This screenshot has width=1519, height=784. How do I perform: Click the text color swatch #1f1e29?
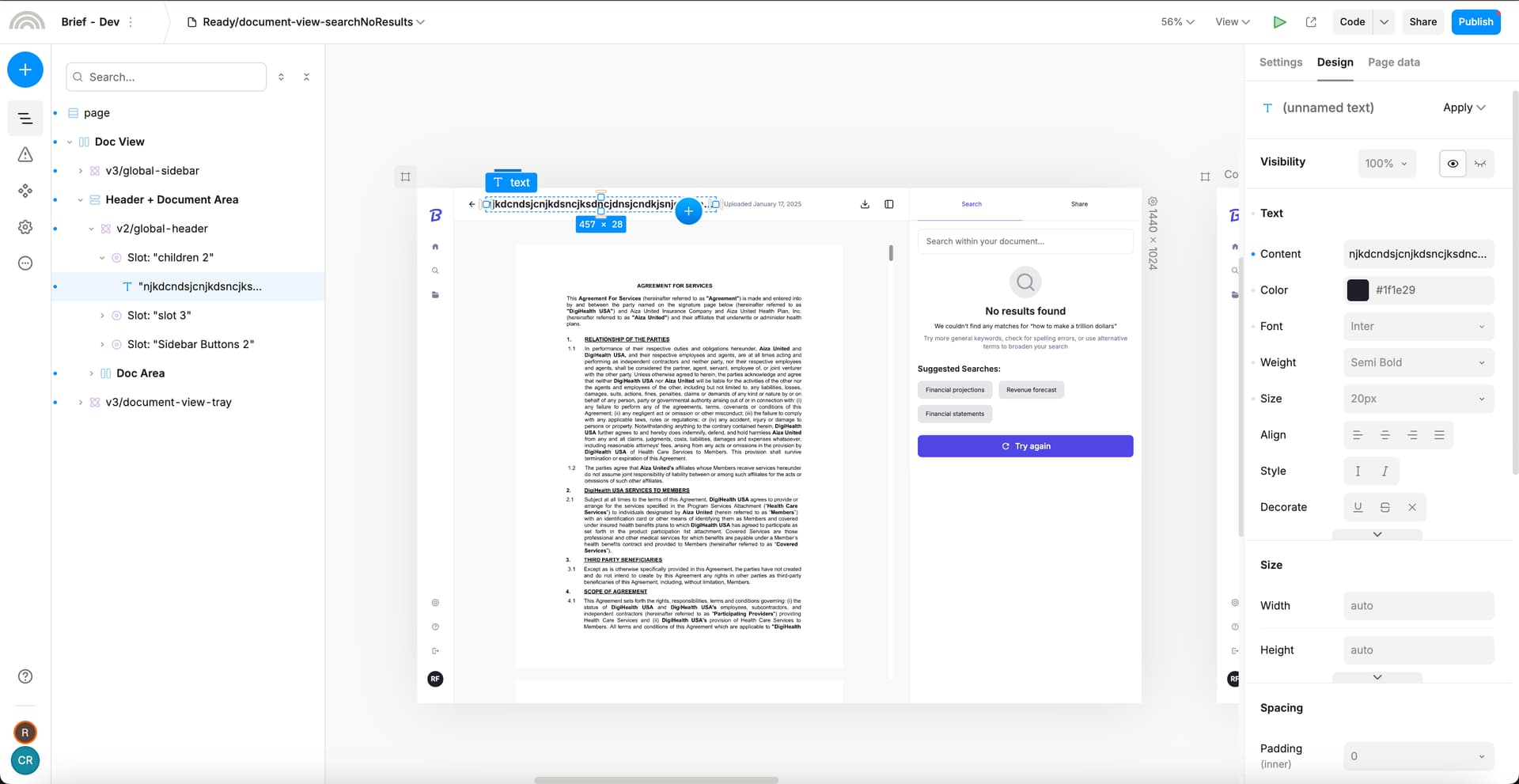1358,290
